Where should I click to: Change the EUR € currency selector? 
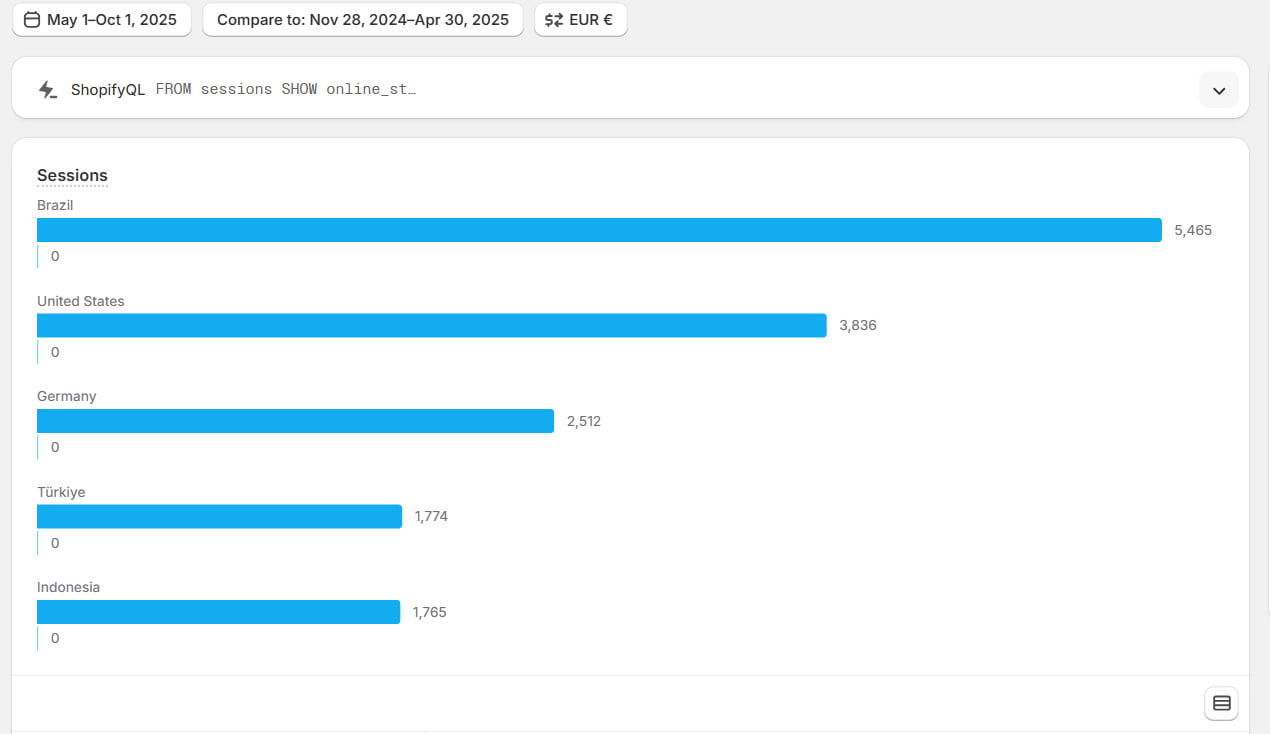(581, 19)
